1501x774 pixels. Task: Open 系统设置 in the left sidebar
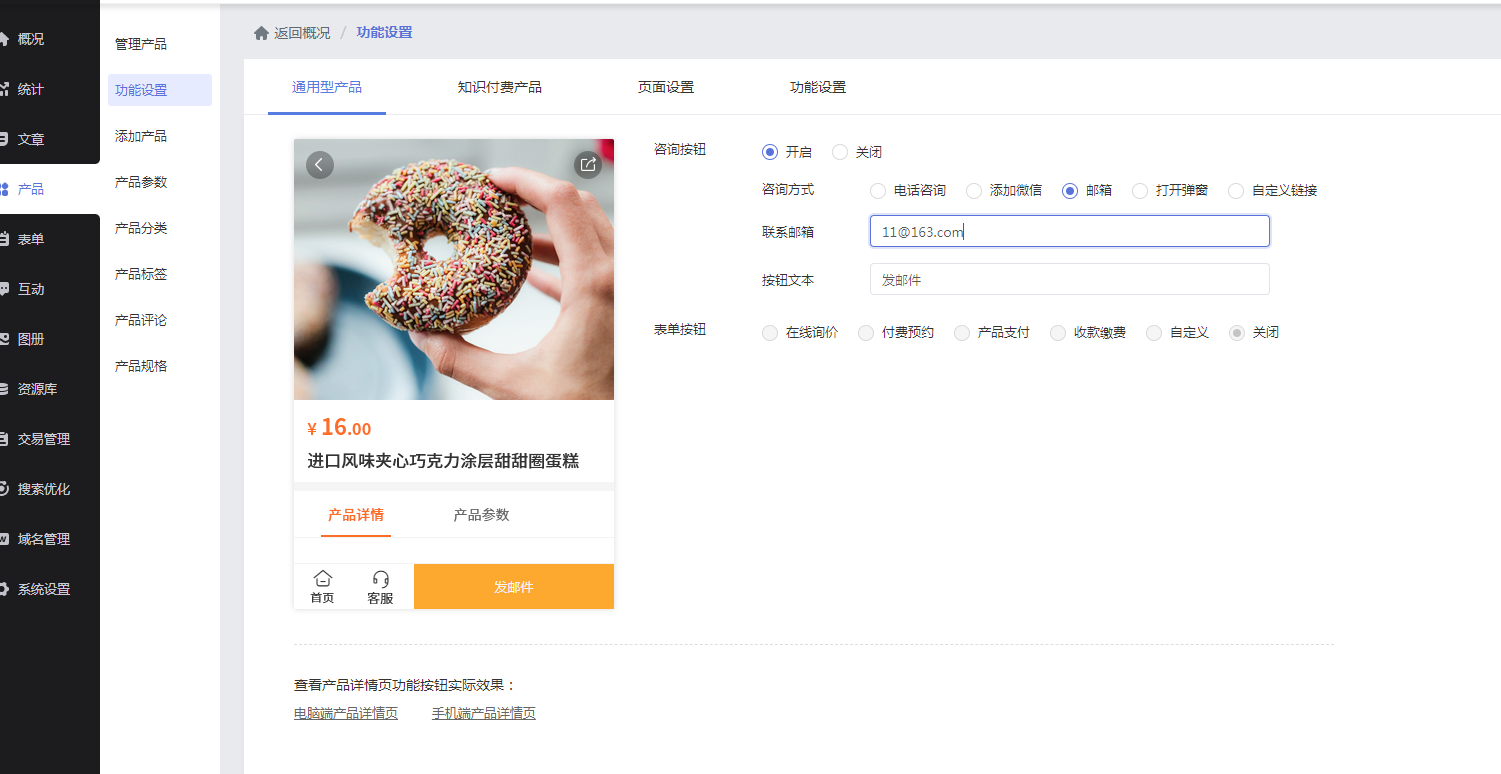click(x=43, y=589)
